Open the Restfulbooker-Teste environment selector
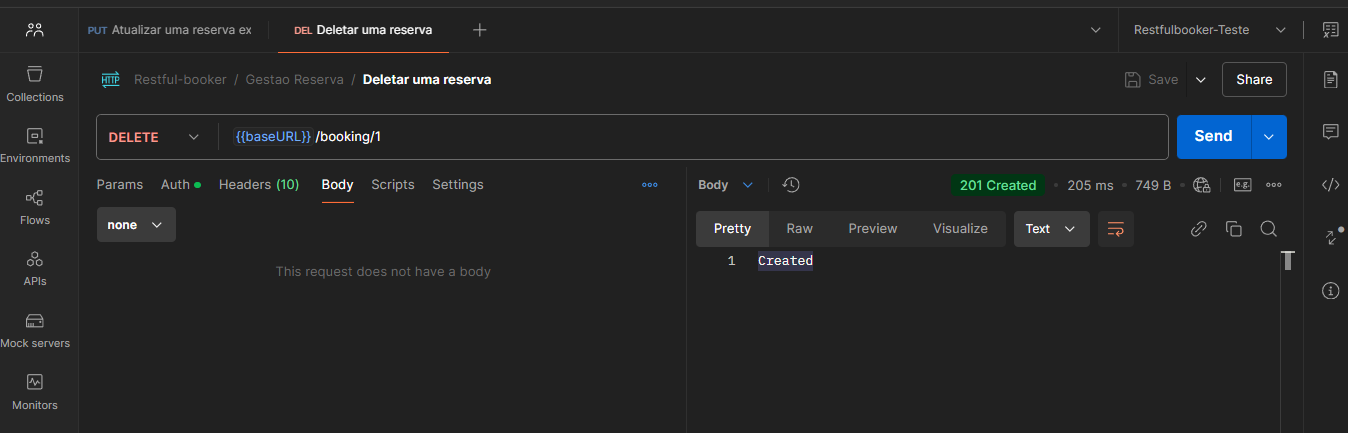The image size is (1348, 433). (1209, 30)
